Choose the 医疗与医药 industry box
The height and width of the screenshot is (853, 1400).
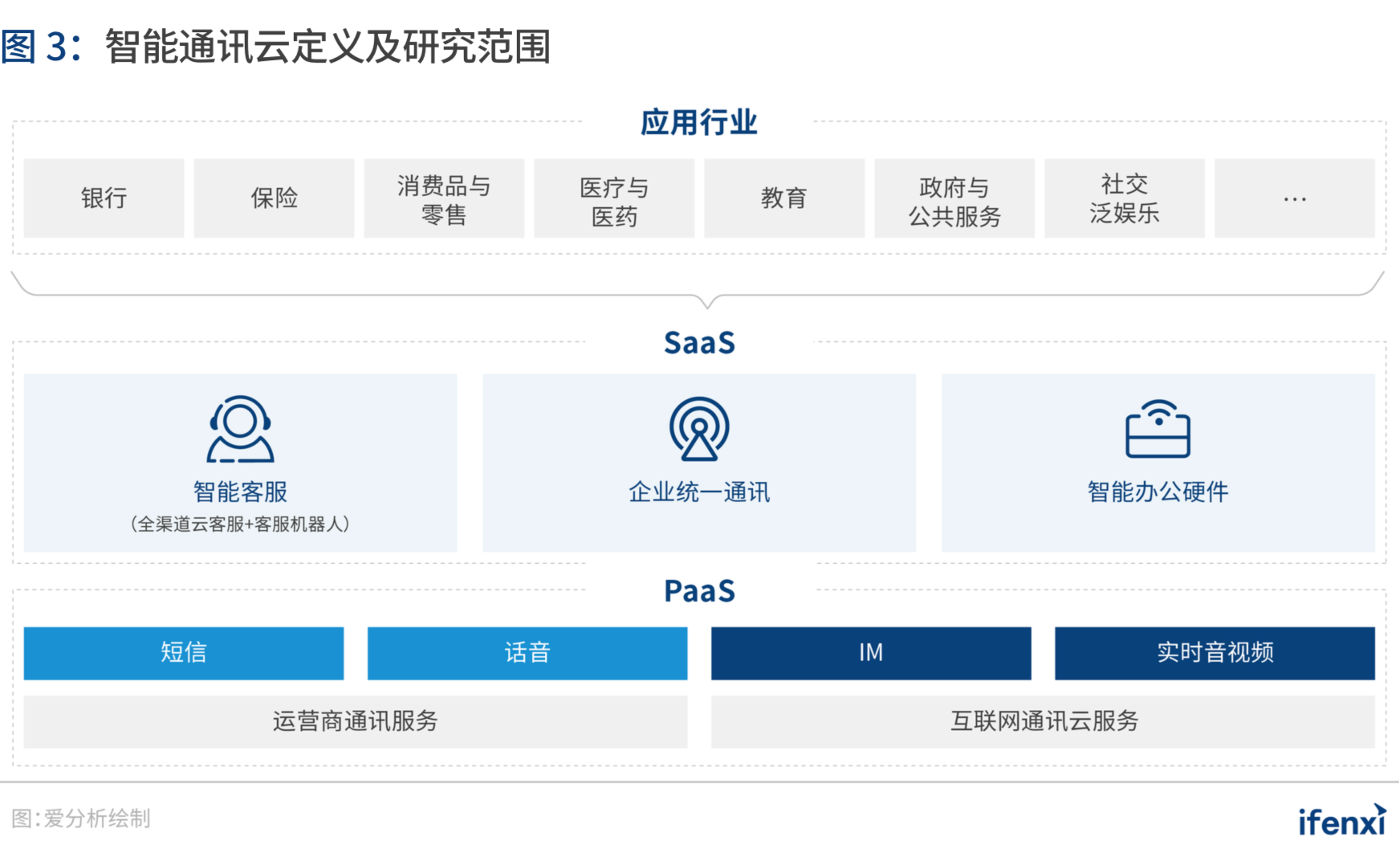click(x=614, y=198)
